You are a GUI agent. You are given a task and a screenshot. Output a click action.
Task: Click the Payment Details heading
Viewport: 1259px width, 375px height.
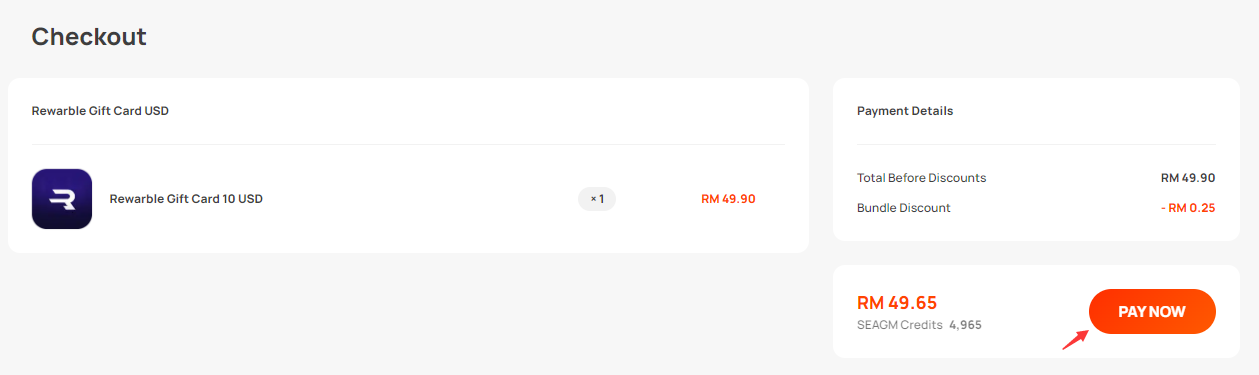point(905,111)
